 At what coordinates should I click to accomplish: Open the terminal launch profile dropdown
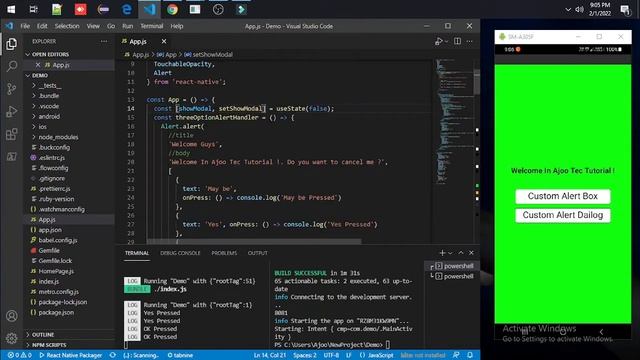[450, 253]
